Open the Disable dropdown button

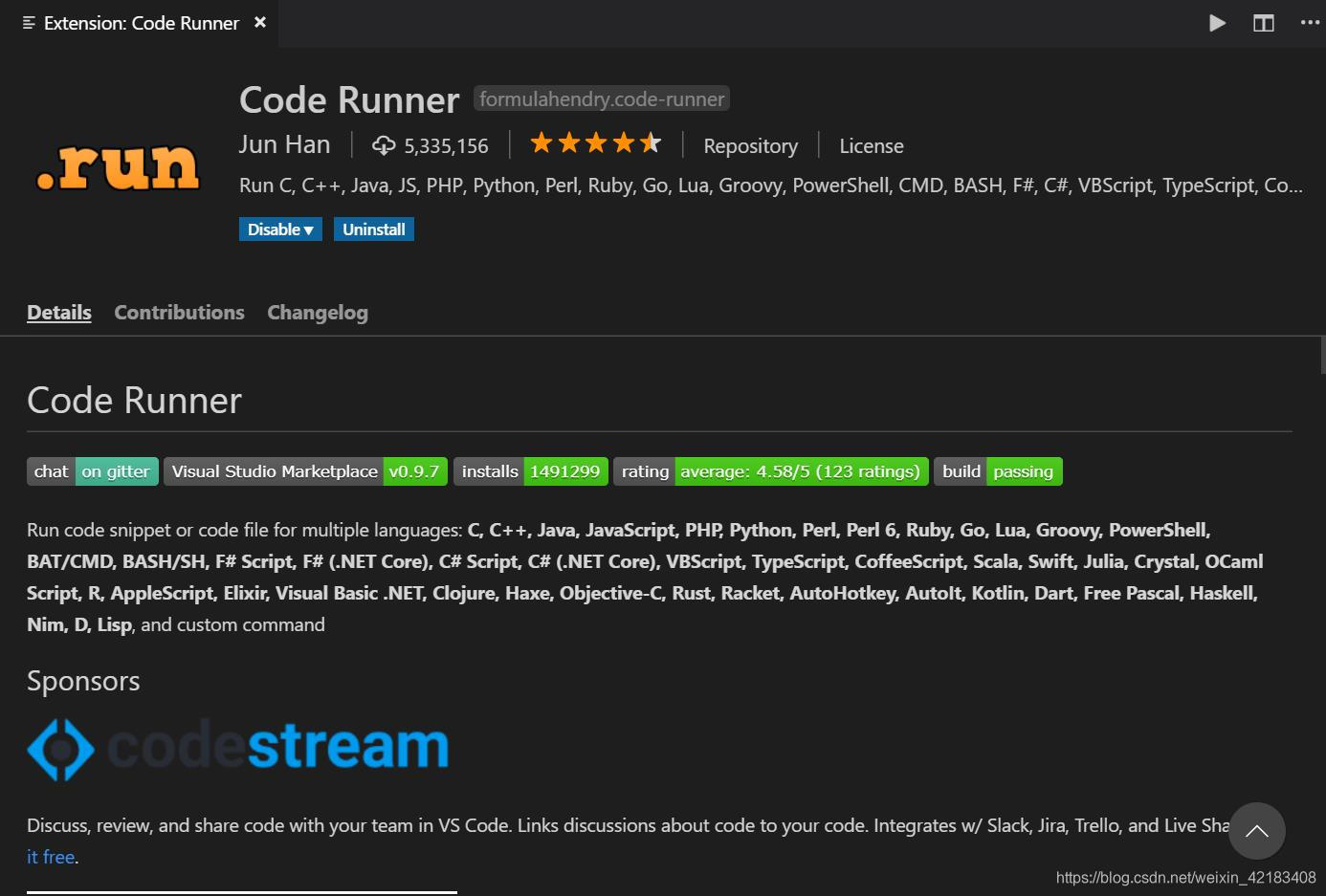(280, 229)
